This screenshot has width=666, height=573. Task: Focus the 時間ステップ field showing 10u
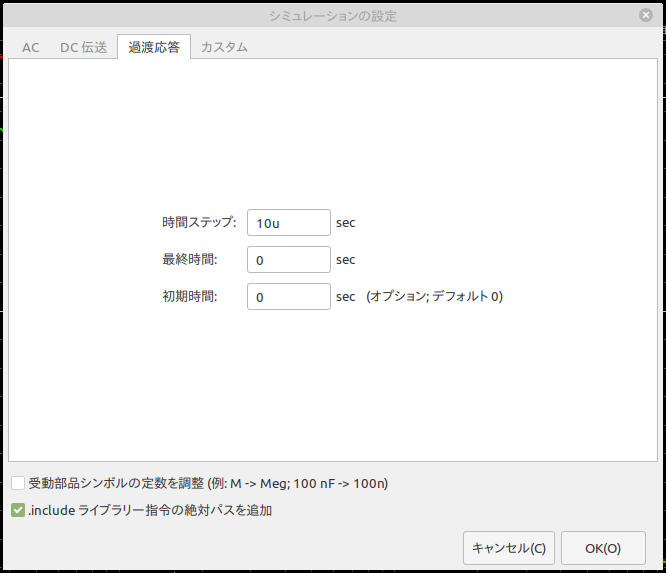tap(289, 223)
